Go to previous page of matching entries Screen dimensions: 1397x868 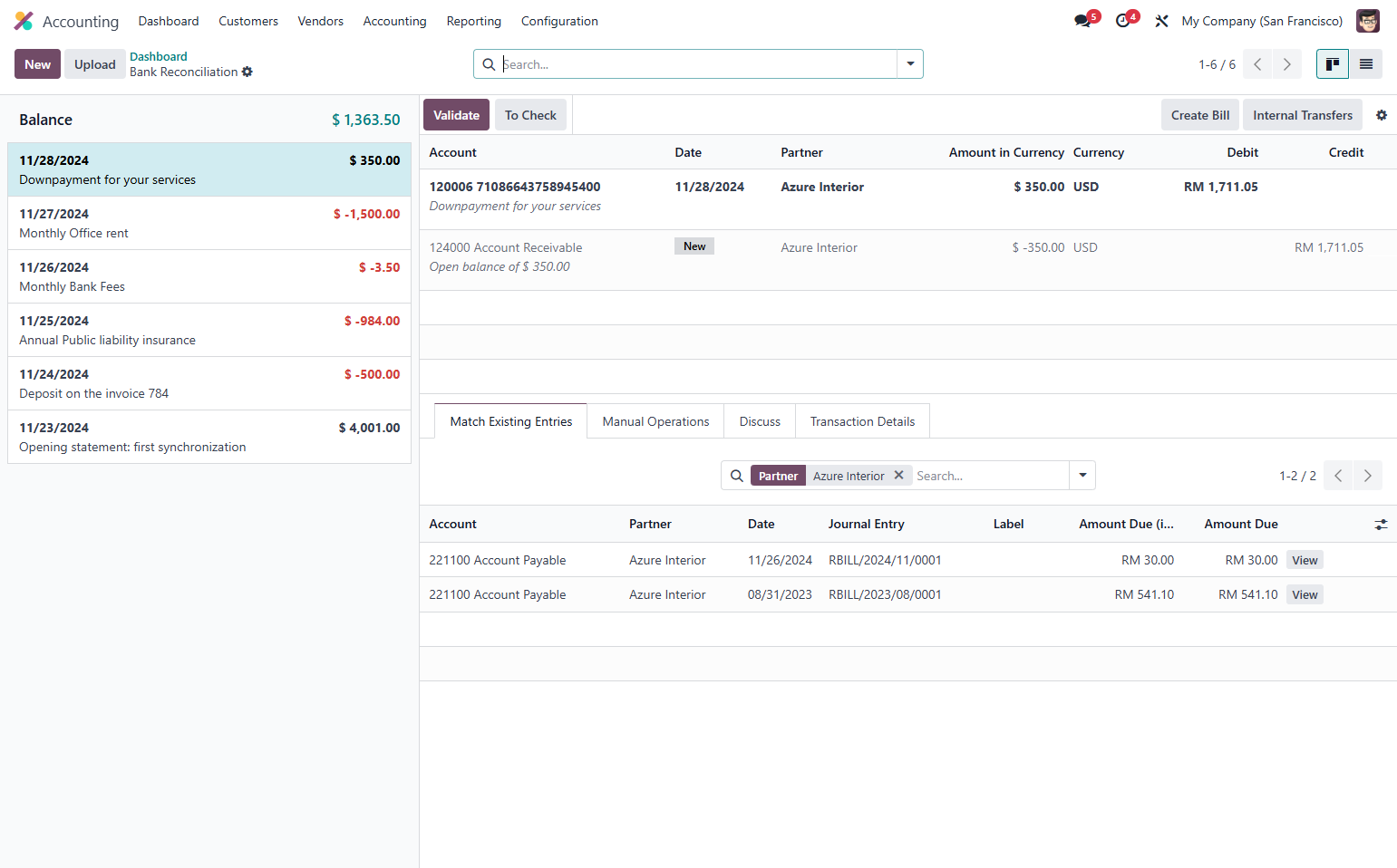click(1338, 476)
